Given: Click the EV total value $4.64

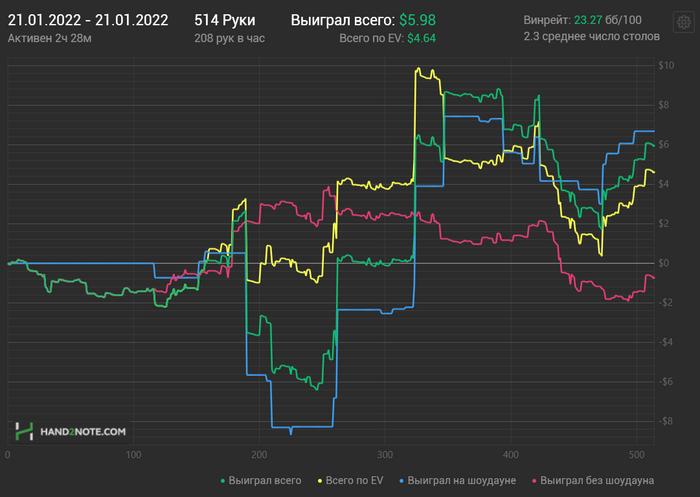Looking at the screenshot, I should coord(421,38).
